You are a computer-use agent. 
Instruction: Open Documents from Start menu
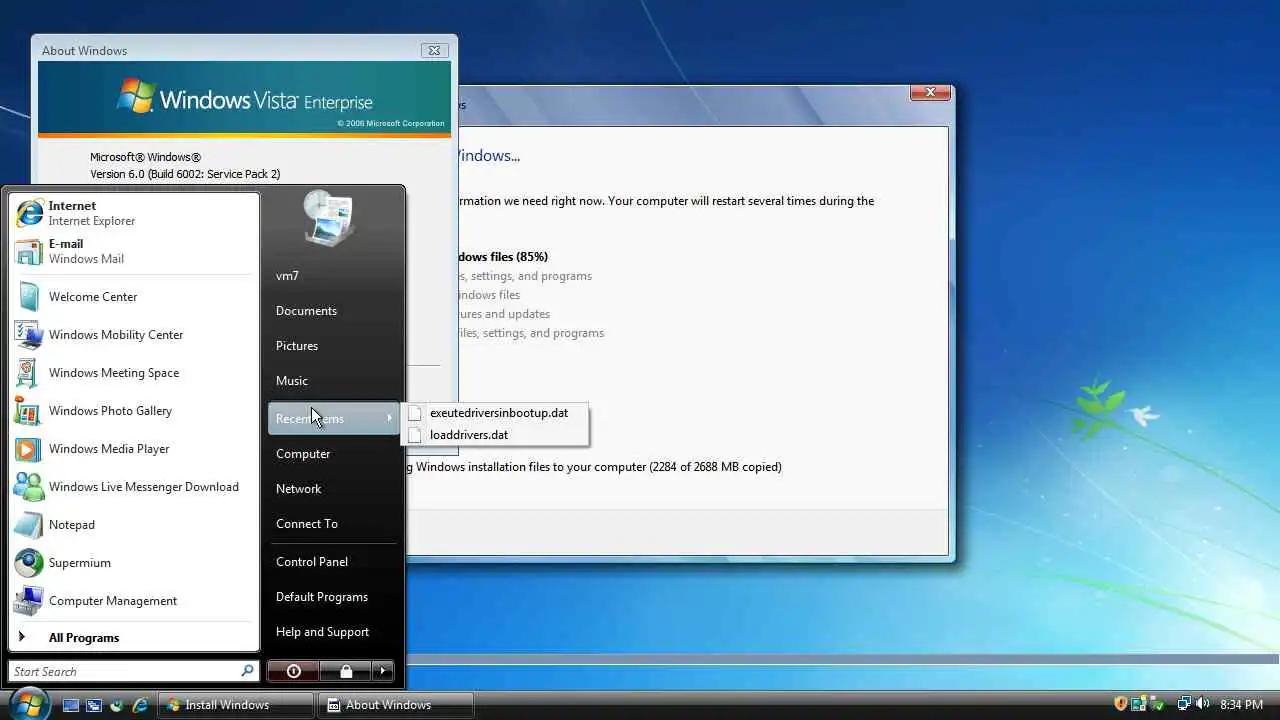(334, 311)
